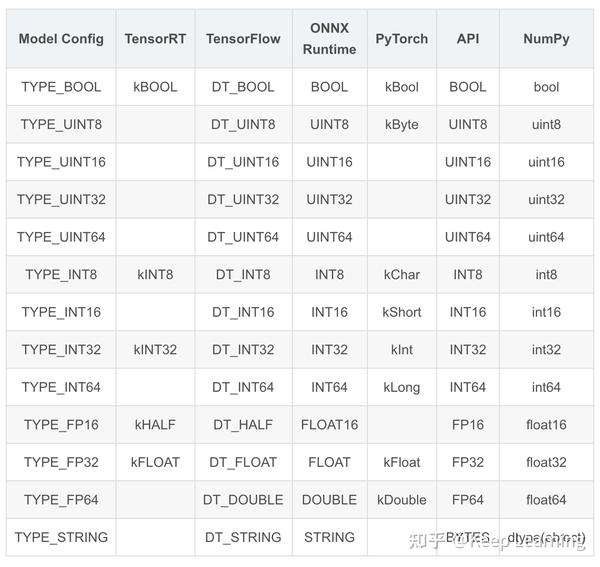
Task: Click the ONNX Runtime column header
Action: [329, 39]
